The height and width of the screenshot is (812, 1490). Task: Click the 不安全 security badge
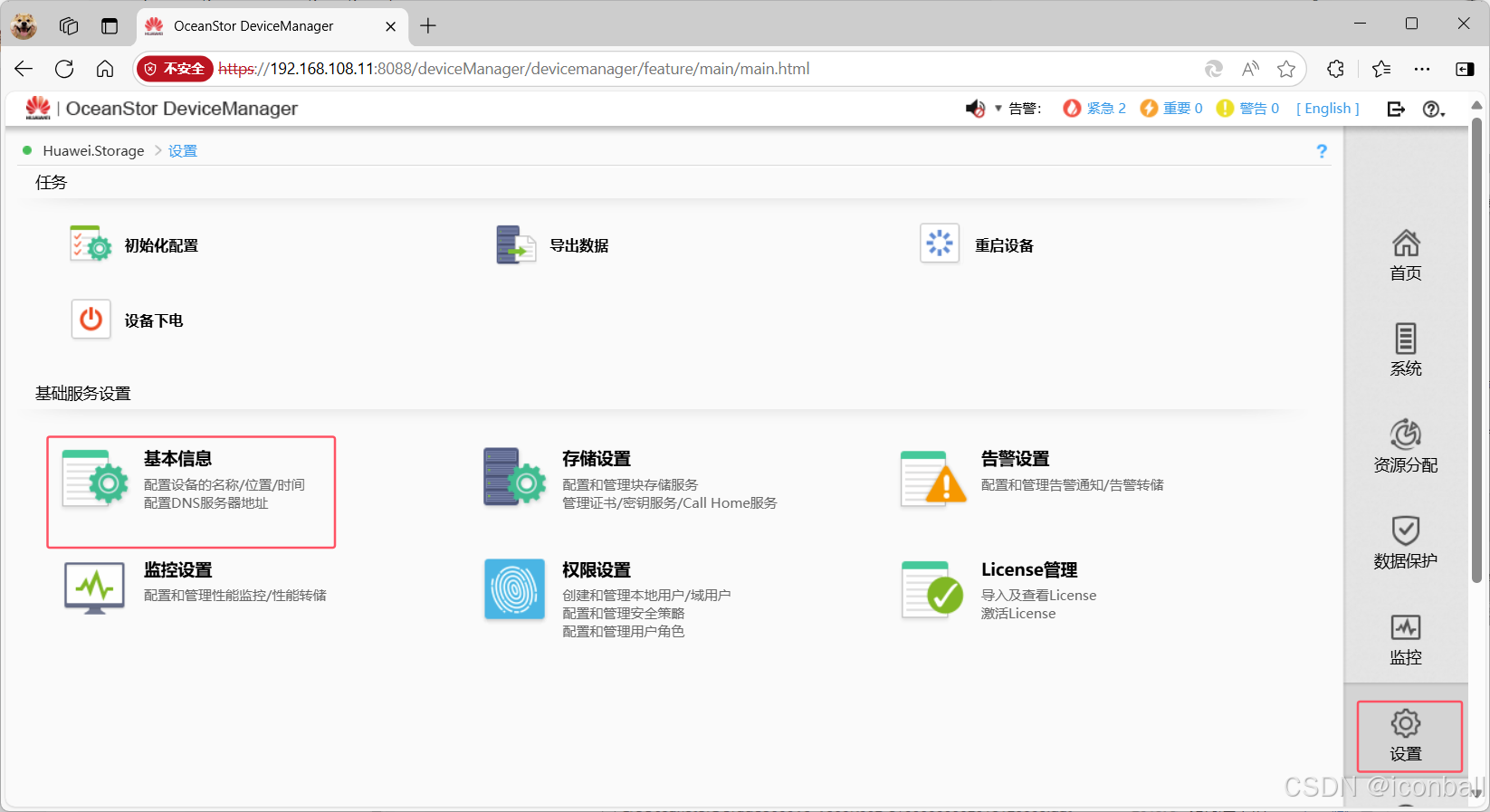[175, 69]
